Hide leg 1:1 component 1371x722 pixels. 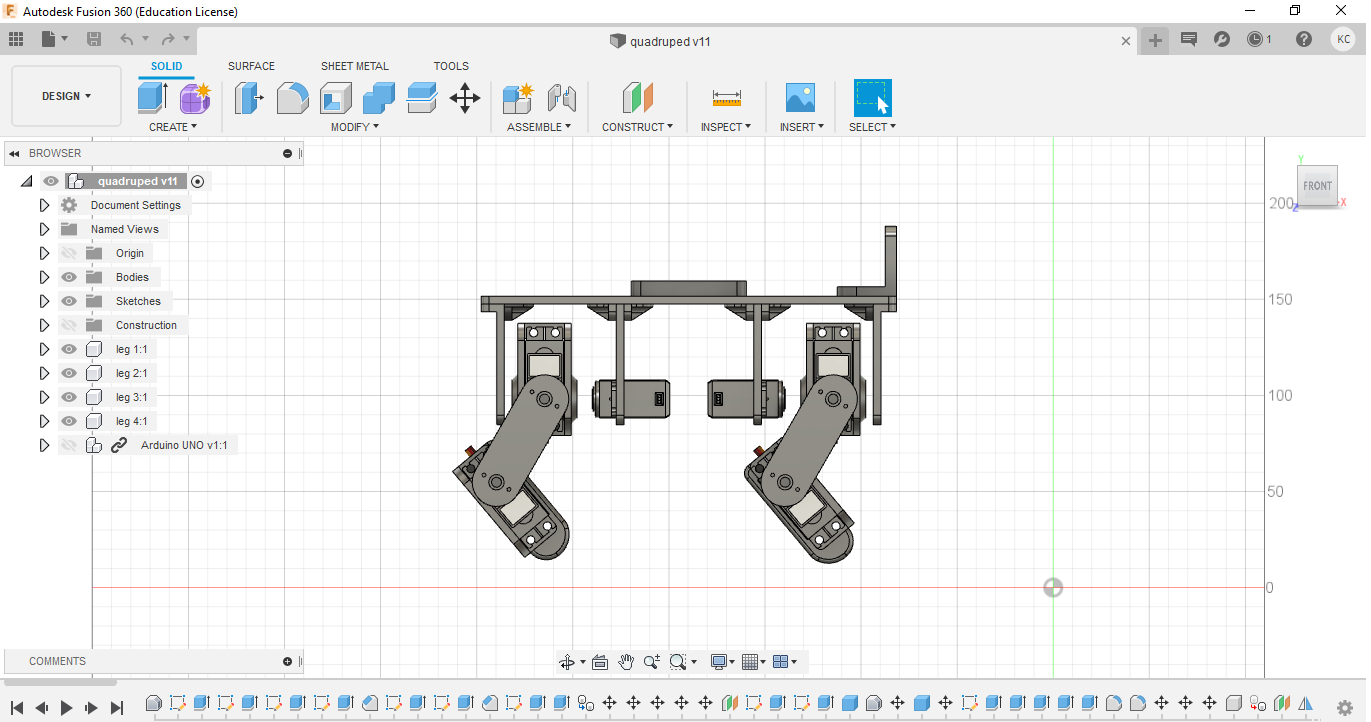(x=69, y=349)
